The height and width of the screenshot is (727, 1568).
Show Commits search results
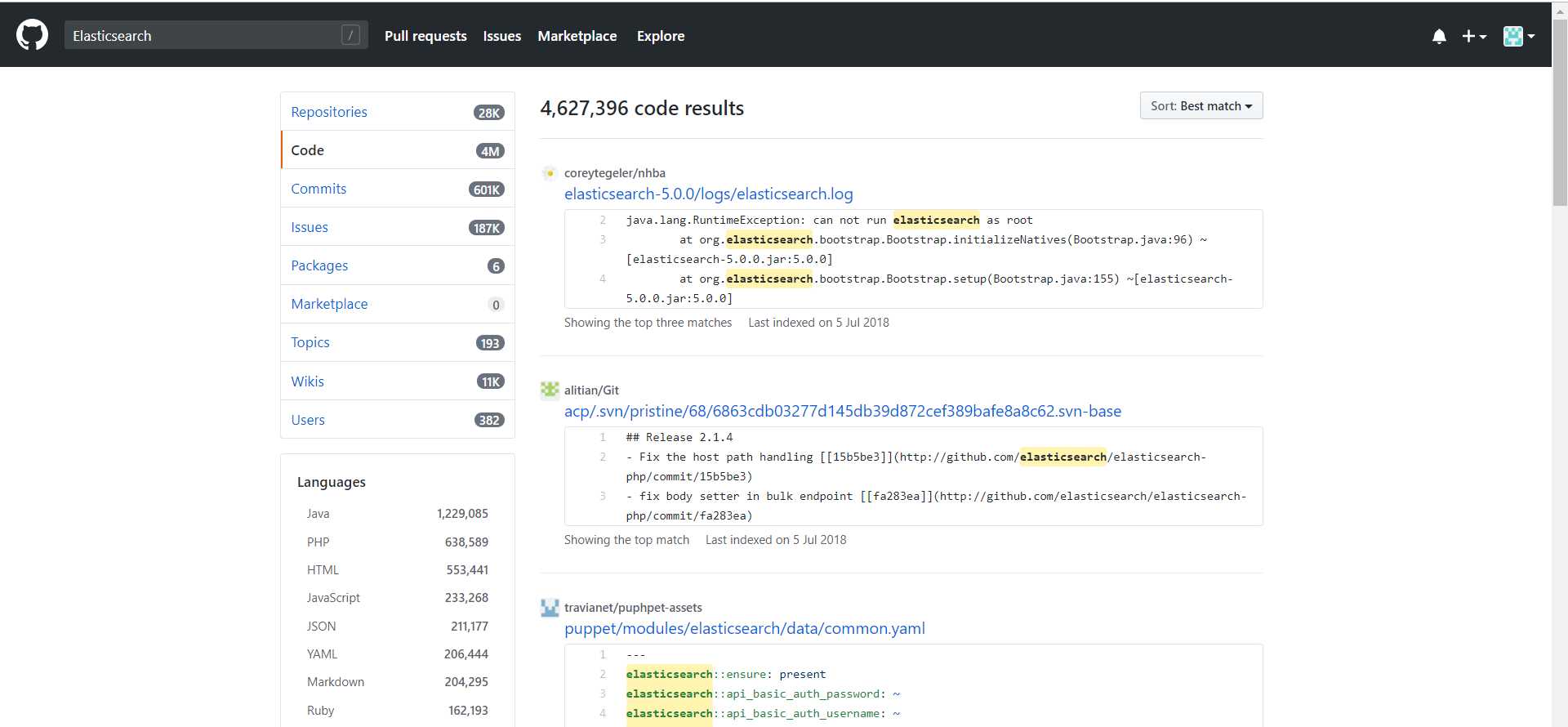(398, 189)
